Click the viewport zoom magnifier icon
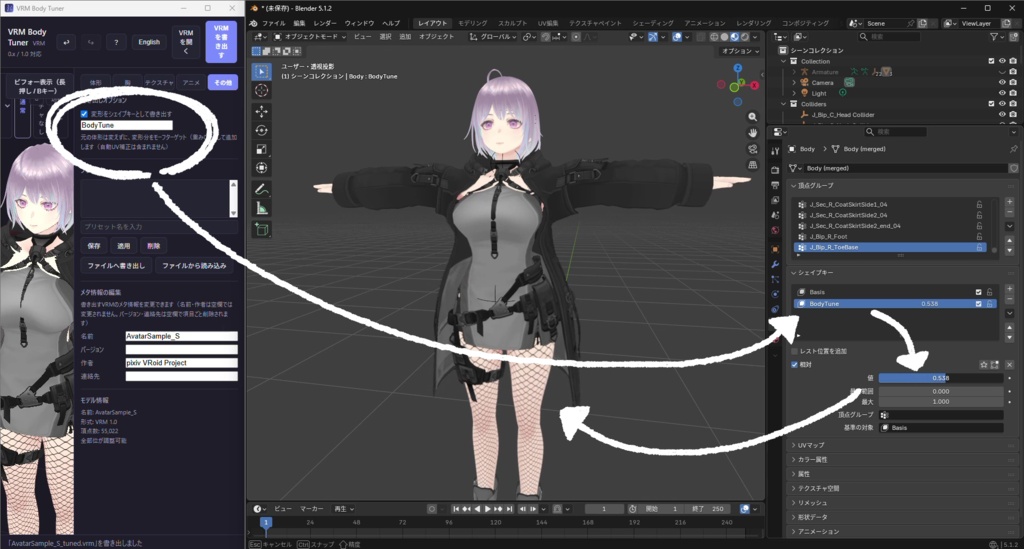This screenshot has width=1024, height=549. 752,117
